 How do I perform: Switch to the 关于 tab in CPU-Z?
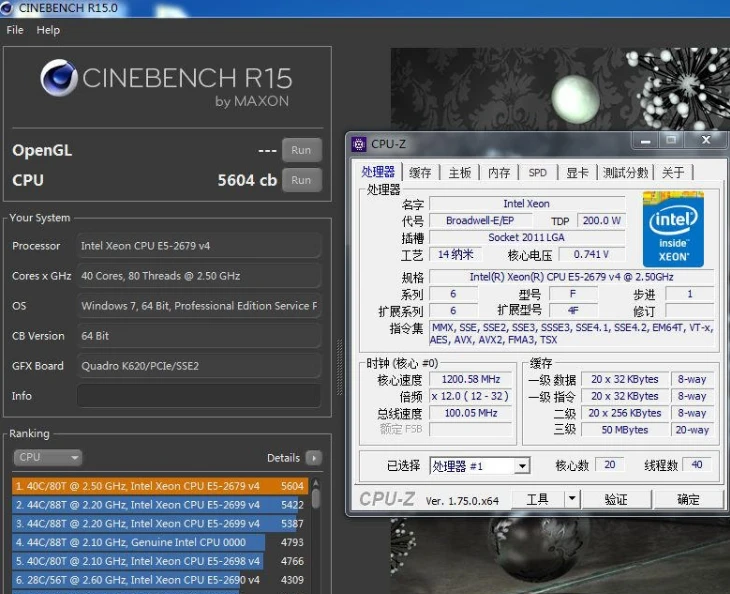pyautogui.click(x=673, y=173)
